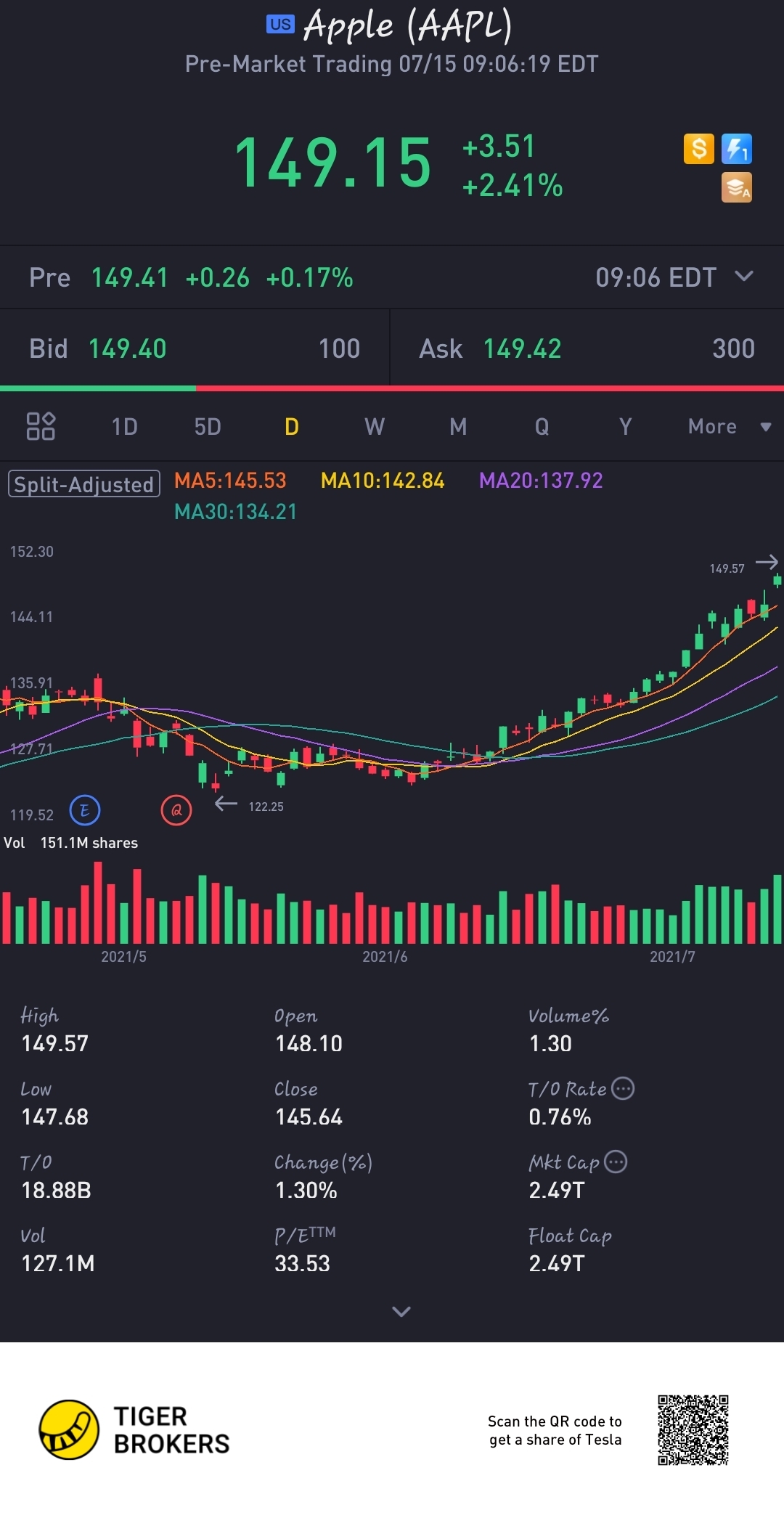Open T/O Rate info bubble icon
784x1518 pixels.
pos(623,1088)
